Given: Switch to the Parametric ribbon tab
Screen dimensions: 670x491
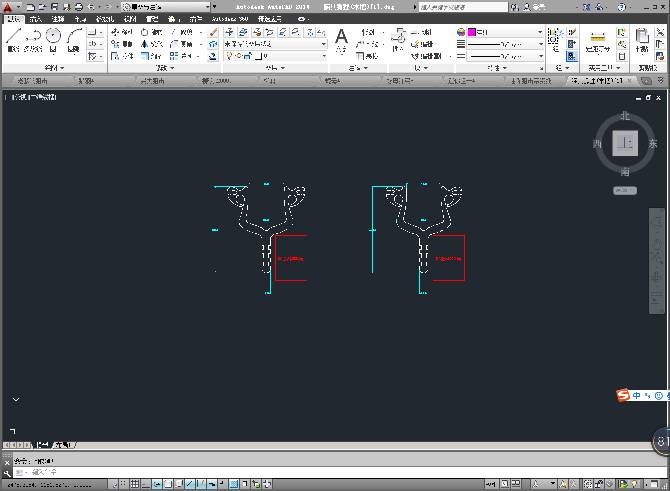Looking at the screenshot, I should tap(105, 19).
